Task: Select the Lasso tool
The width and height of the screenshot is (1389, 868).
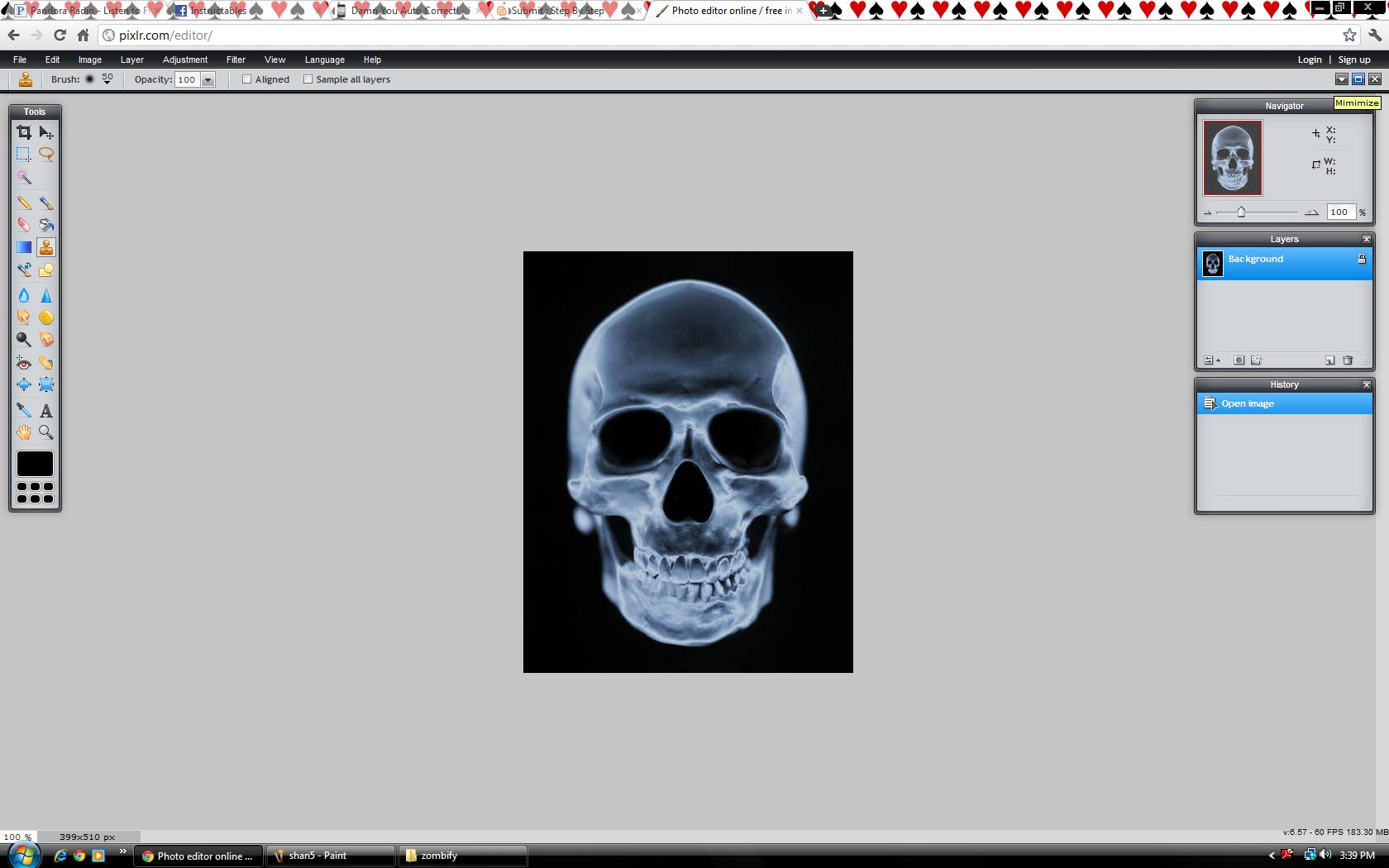Action: [46, 155]
